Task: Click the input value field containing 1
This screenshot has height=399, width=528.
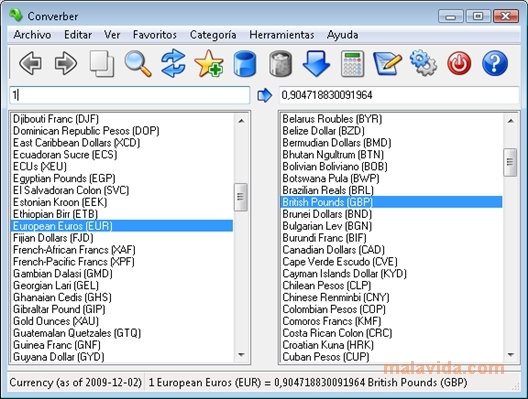Action: click(x=130, y=95)
